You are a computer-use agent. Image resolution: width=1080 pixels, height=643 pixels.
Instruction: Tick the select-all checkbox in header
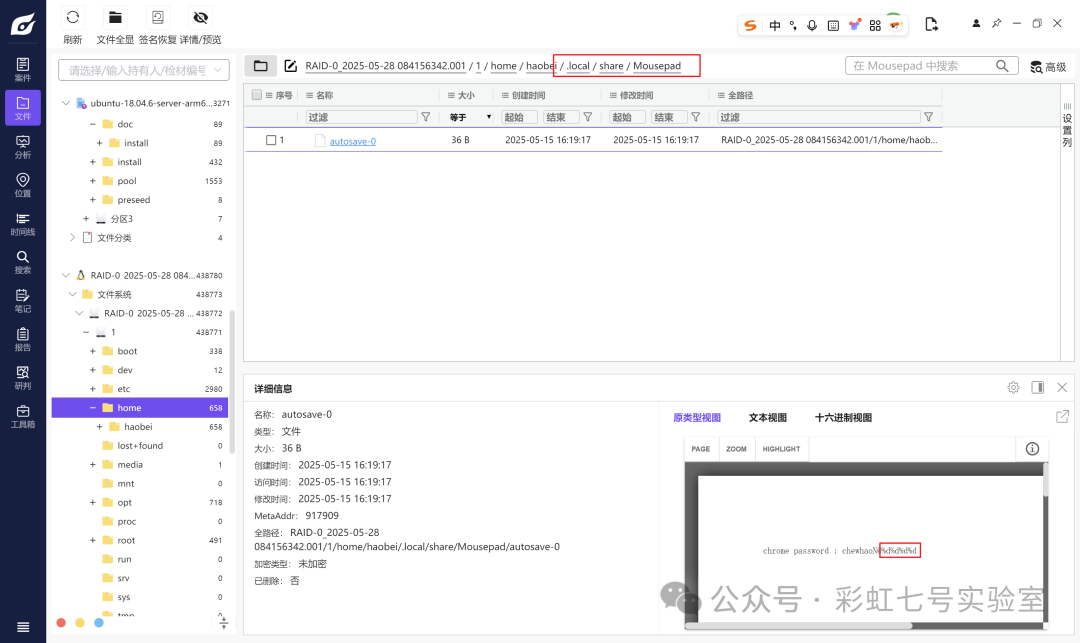[x=257, y=95]
